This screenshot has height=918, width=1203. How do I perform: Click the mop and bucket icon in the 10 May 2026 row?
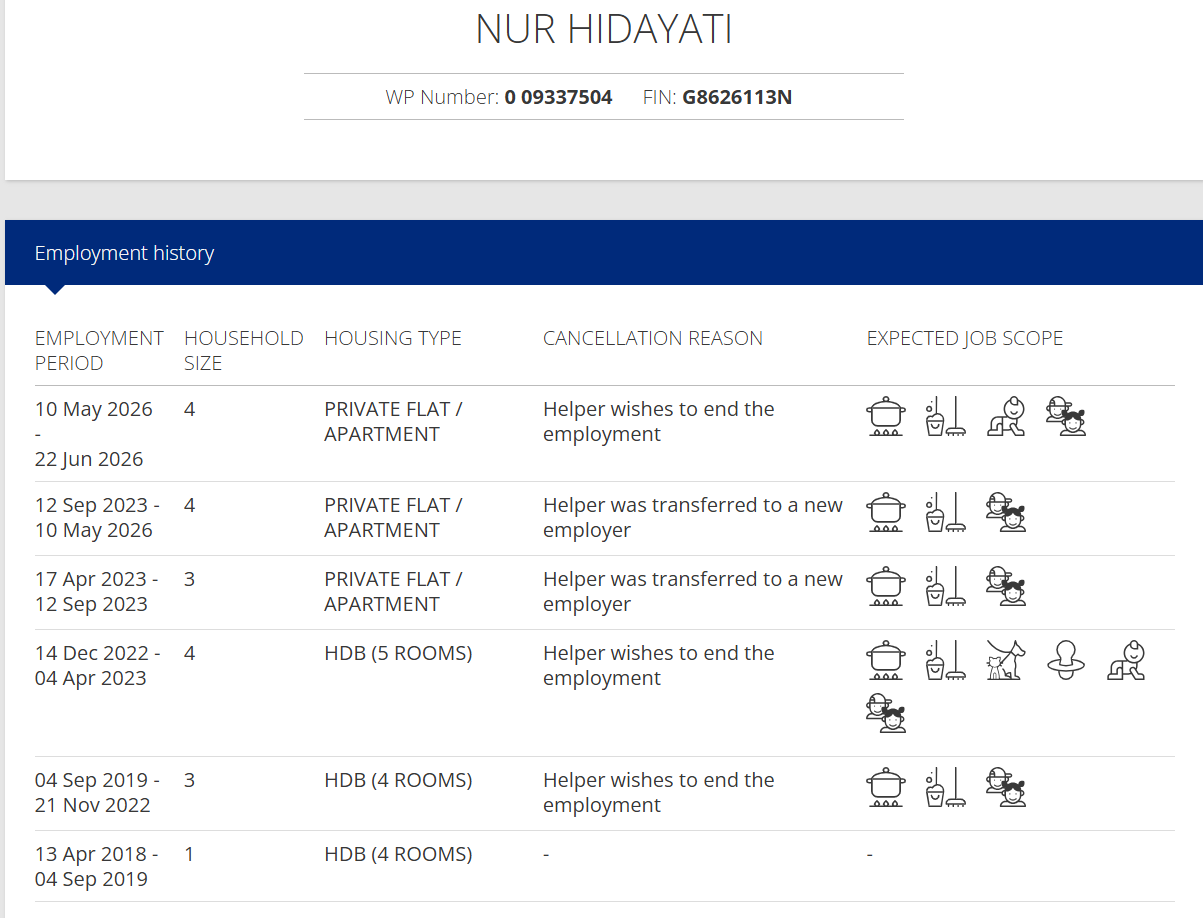click(x=946, y=417)
